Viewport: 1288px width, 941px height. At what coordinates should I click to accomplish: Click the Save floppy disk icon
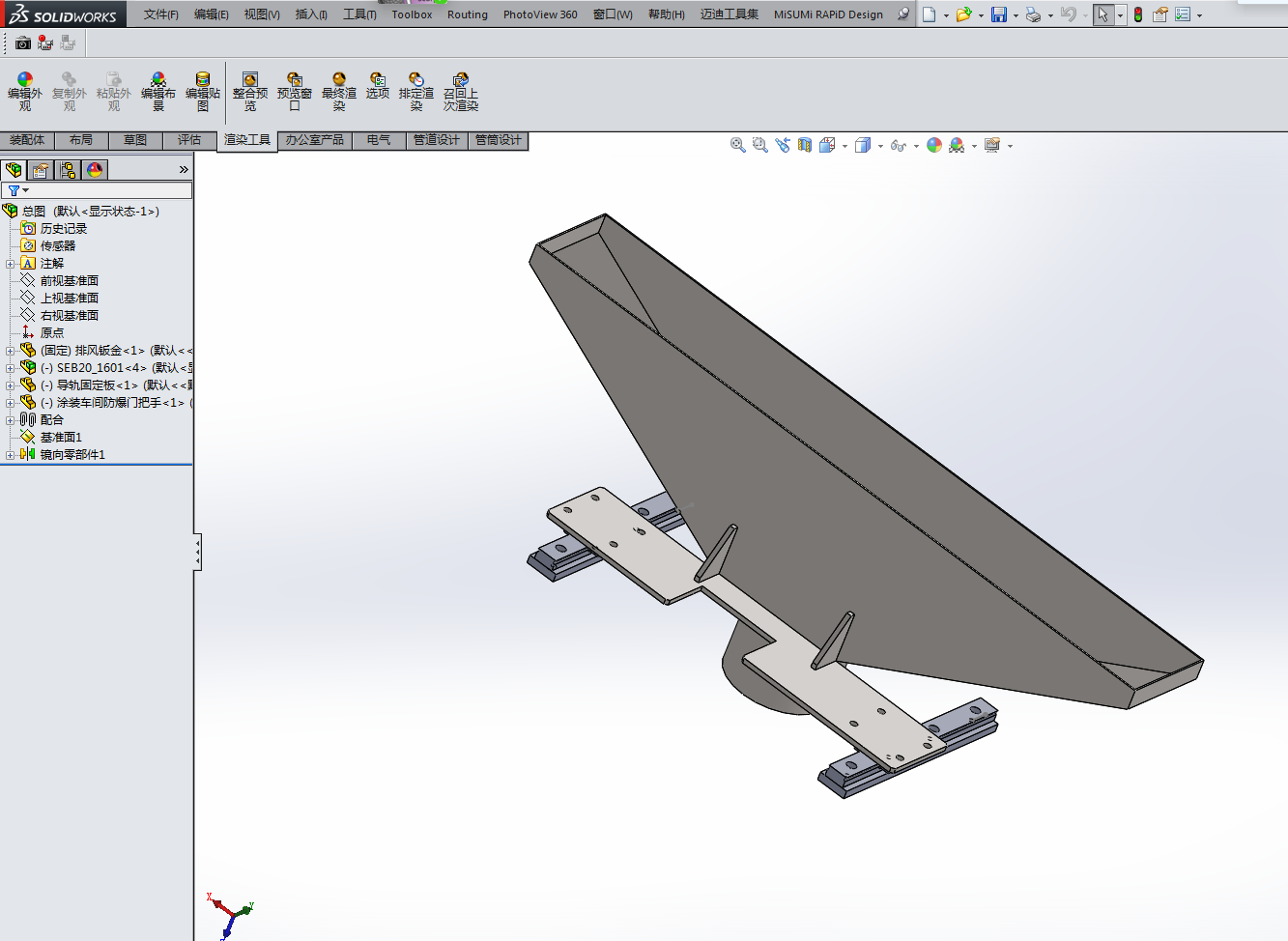point(999,14)
